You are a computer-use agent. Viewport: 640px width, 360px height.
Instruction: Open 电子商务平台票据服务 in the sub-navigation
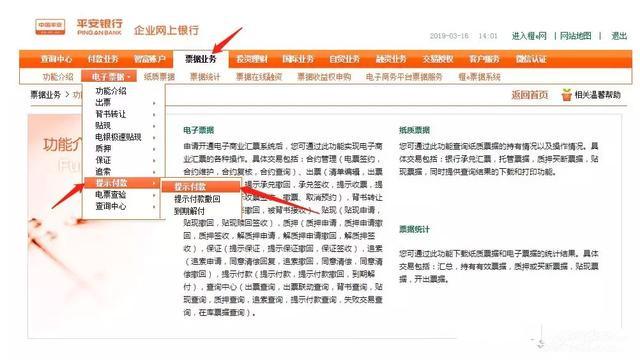pos(404,76)
